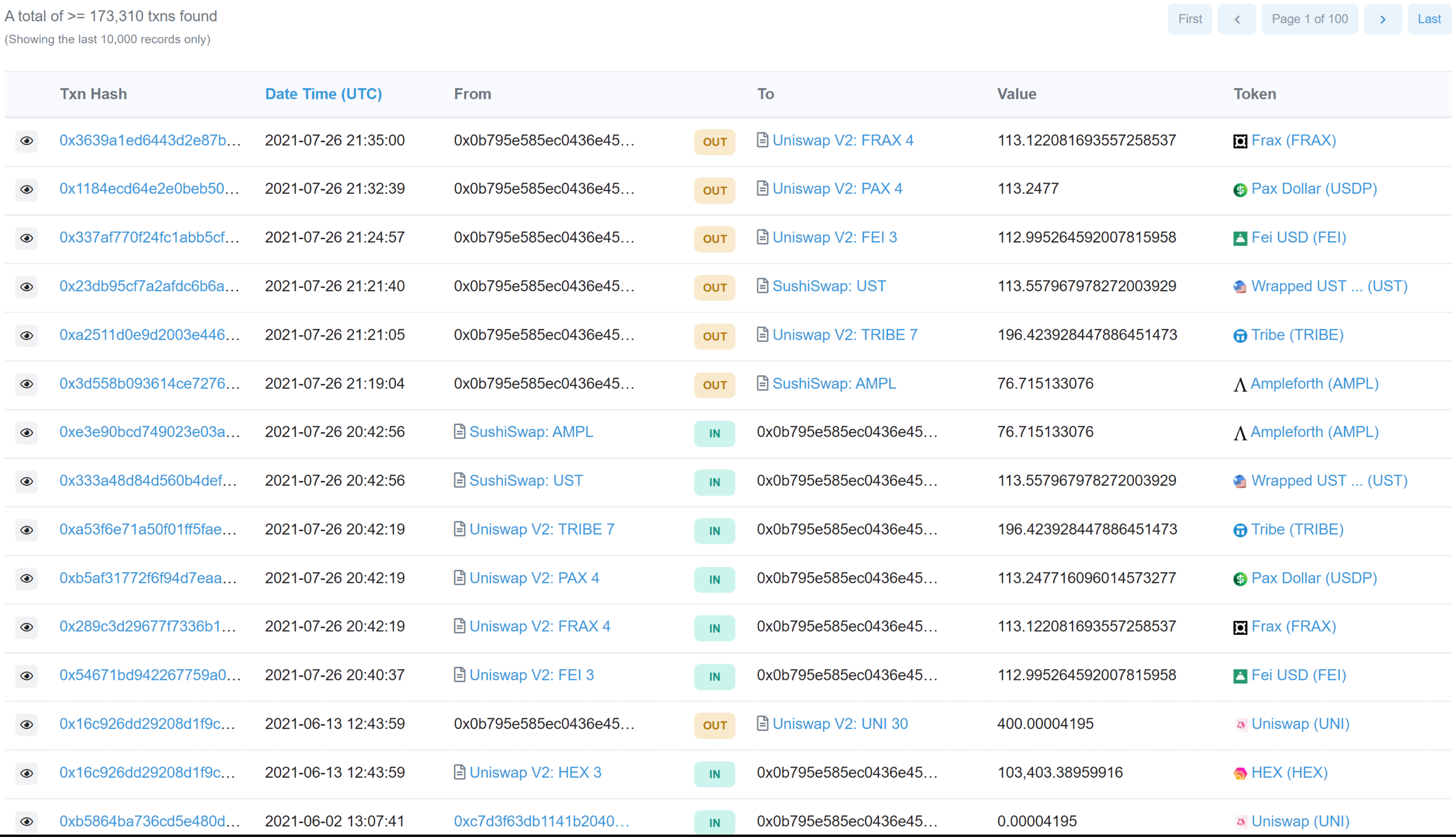Toggle eye preview for transaction 0xa2511d0e9d2003e446
1456x837 pixels.
pos(26,335)
